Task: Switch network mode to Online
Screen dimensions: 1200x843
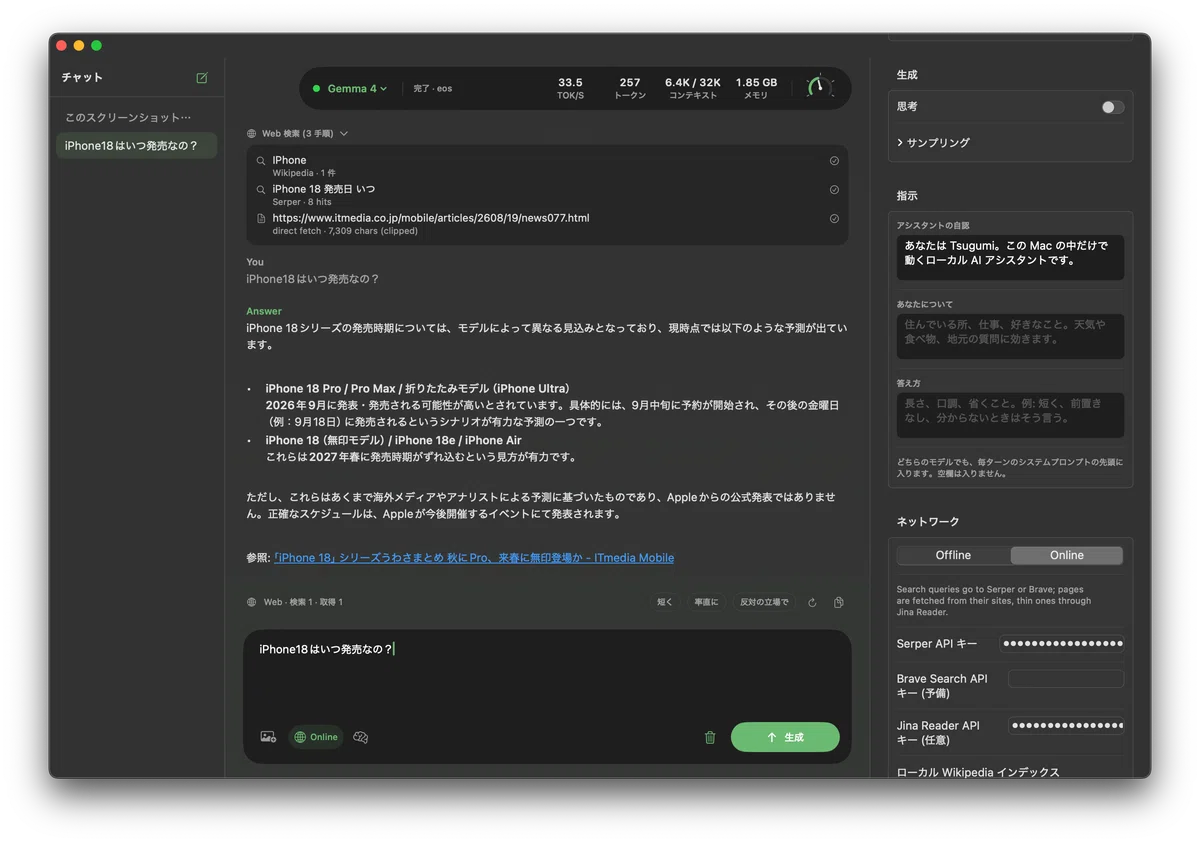Action: click(1066, 555)
